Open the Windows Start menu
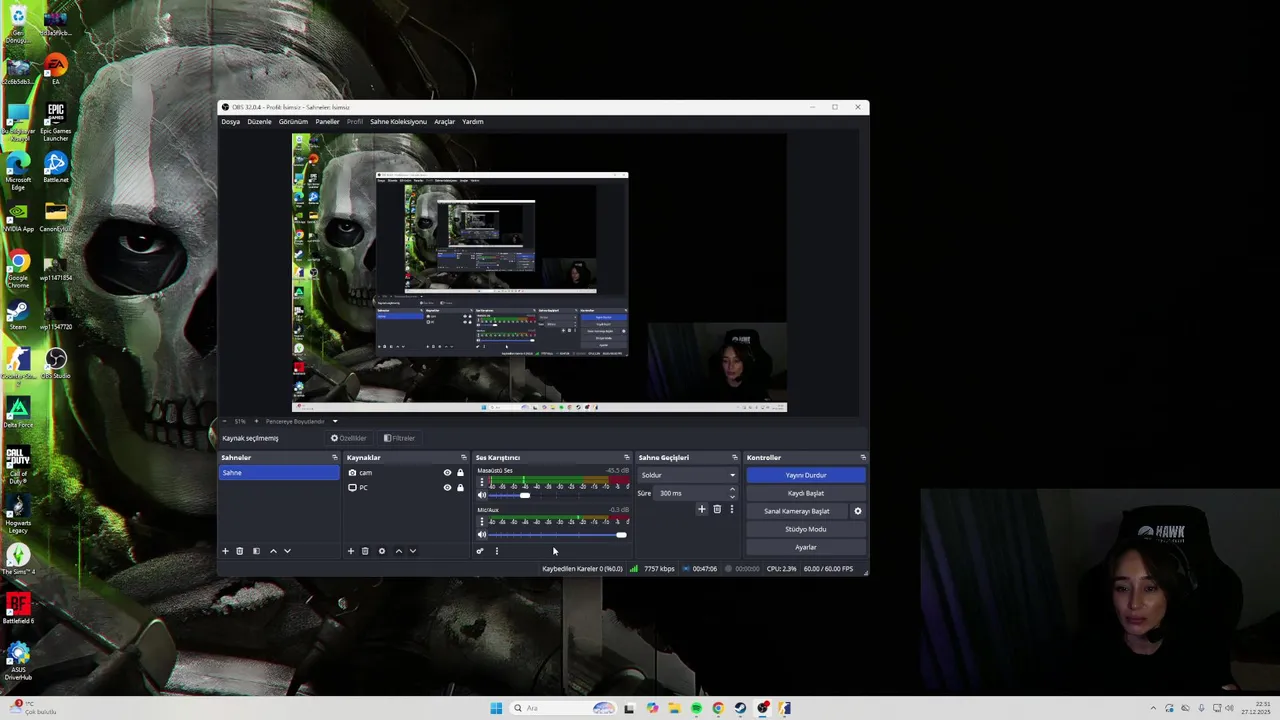Image resolution: width=1280 pixels, height=720 pixels. pos(496,708)
